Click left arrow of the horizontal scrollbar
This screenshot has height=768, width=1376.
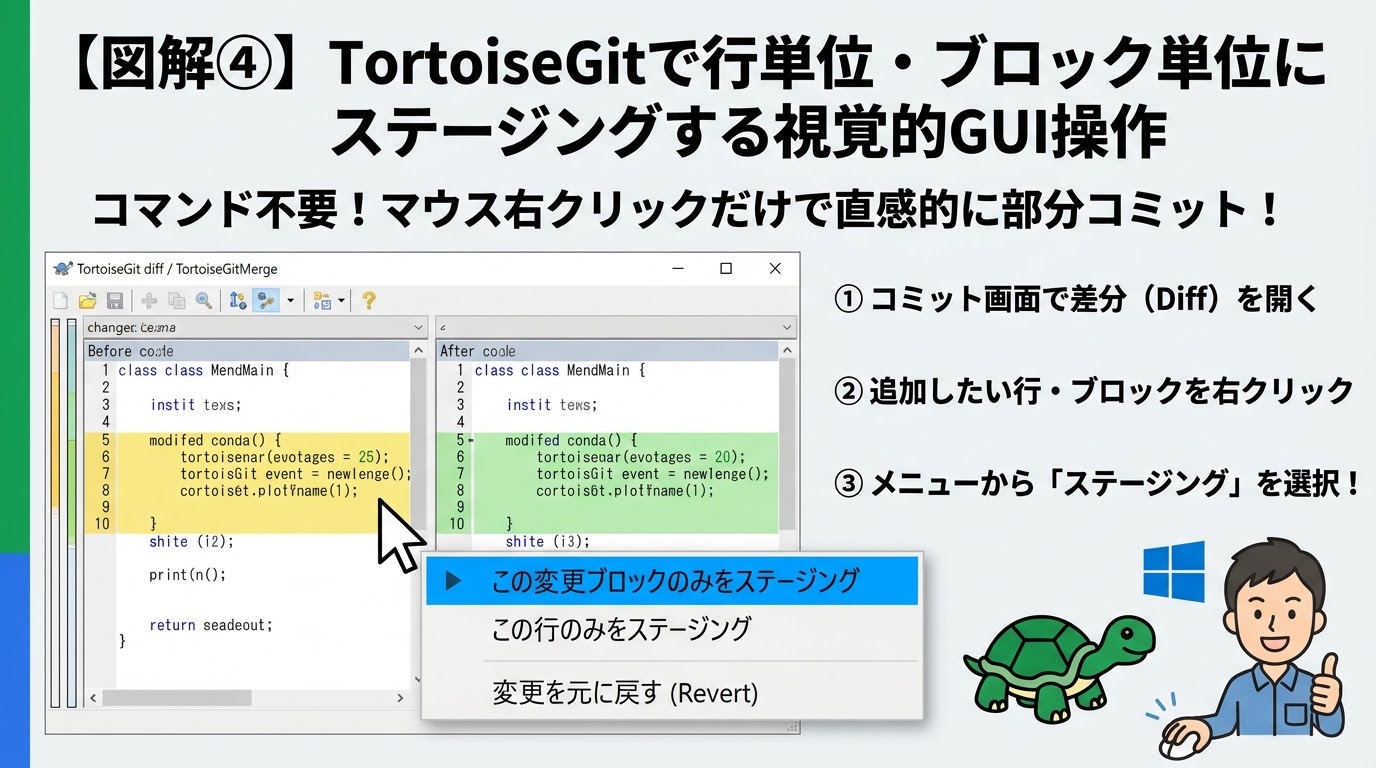point(93,698)
